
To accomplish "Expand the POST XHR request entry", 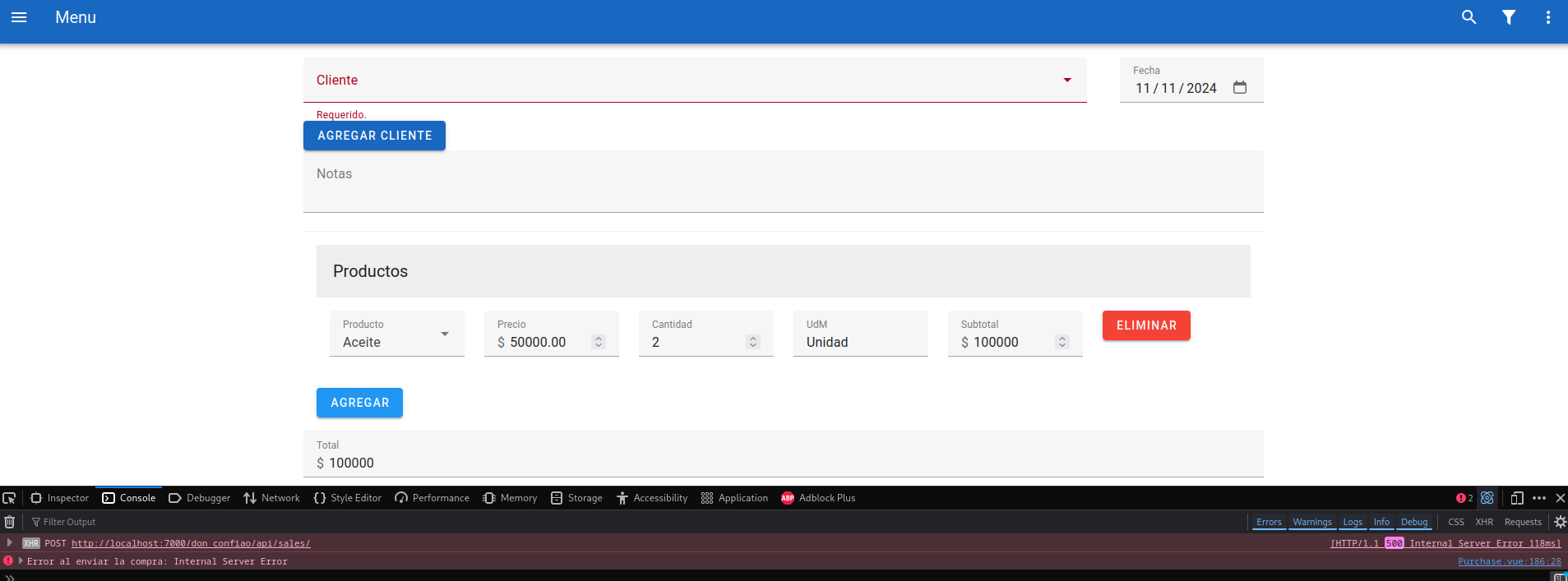I will click(x=10, y=543).
